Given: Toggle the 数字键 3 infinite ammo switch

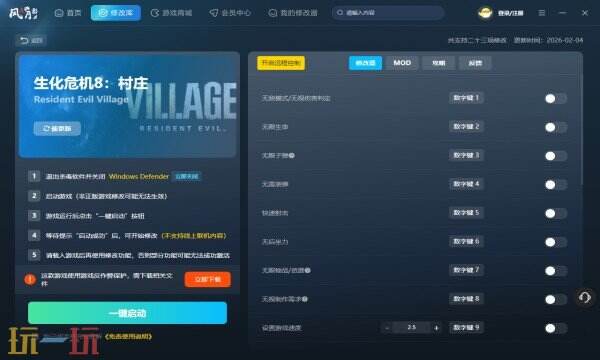Looking at the screenshot, I should pos(556,156).
